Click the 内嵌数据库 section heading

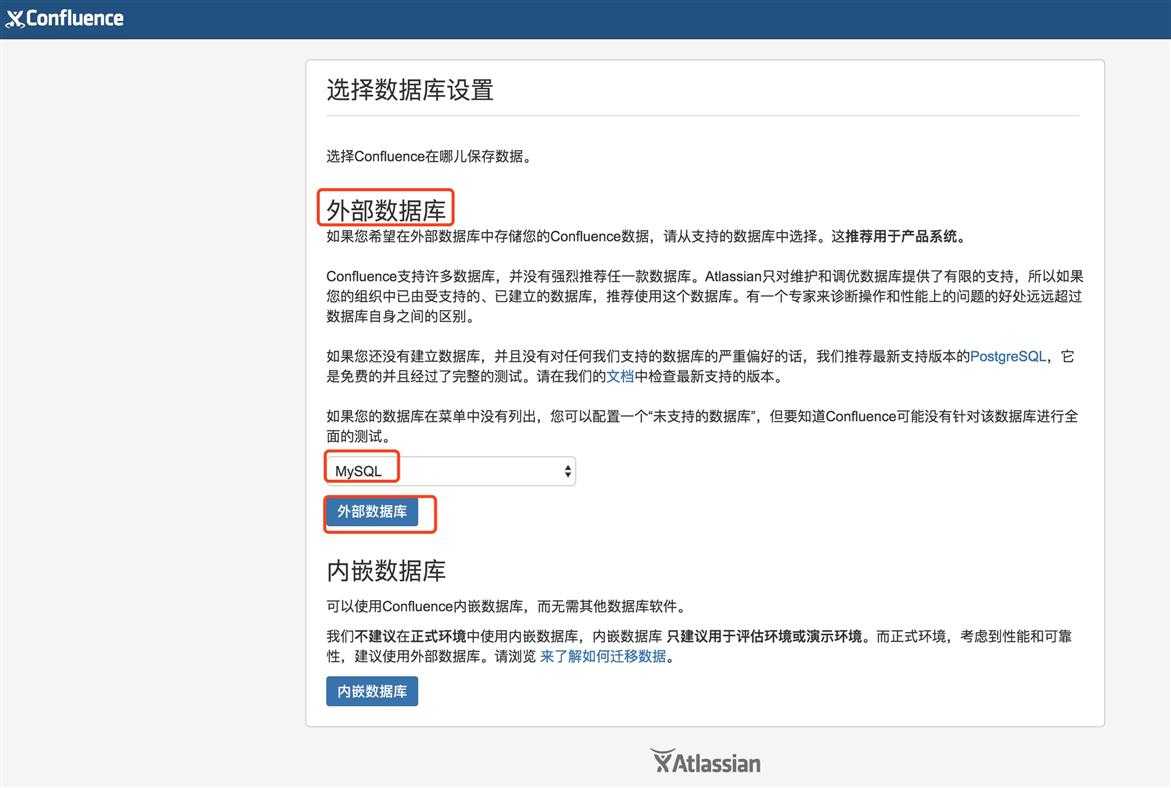[x=386, y=571]
